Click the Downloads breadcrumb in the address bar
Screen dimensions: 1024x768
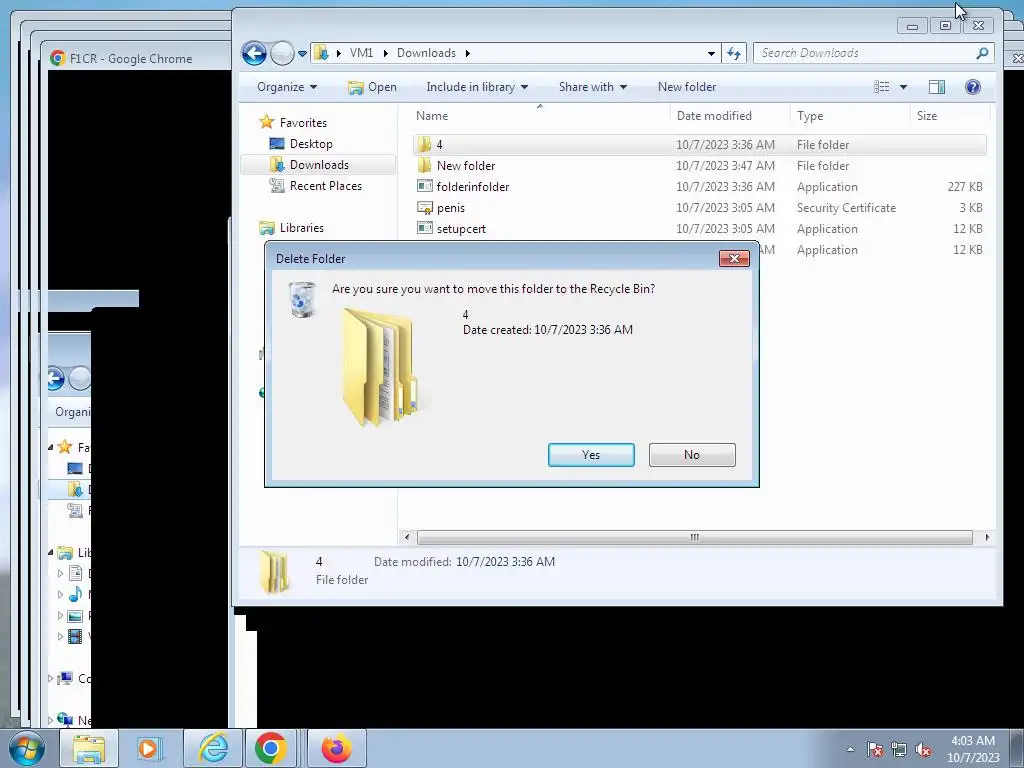426,54
